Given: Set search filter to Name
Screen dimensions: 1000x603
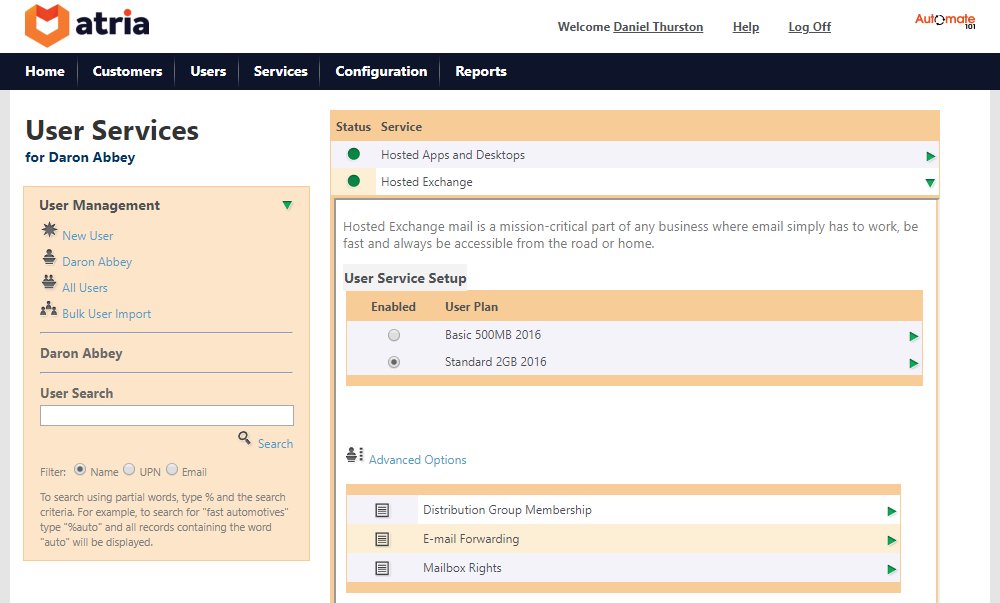Looking at the screenshot, I should 80,469.
